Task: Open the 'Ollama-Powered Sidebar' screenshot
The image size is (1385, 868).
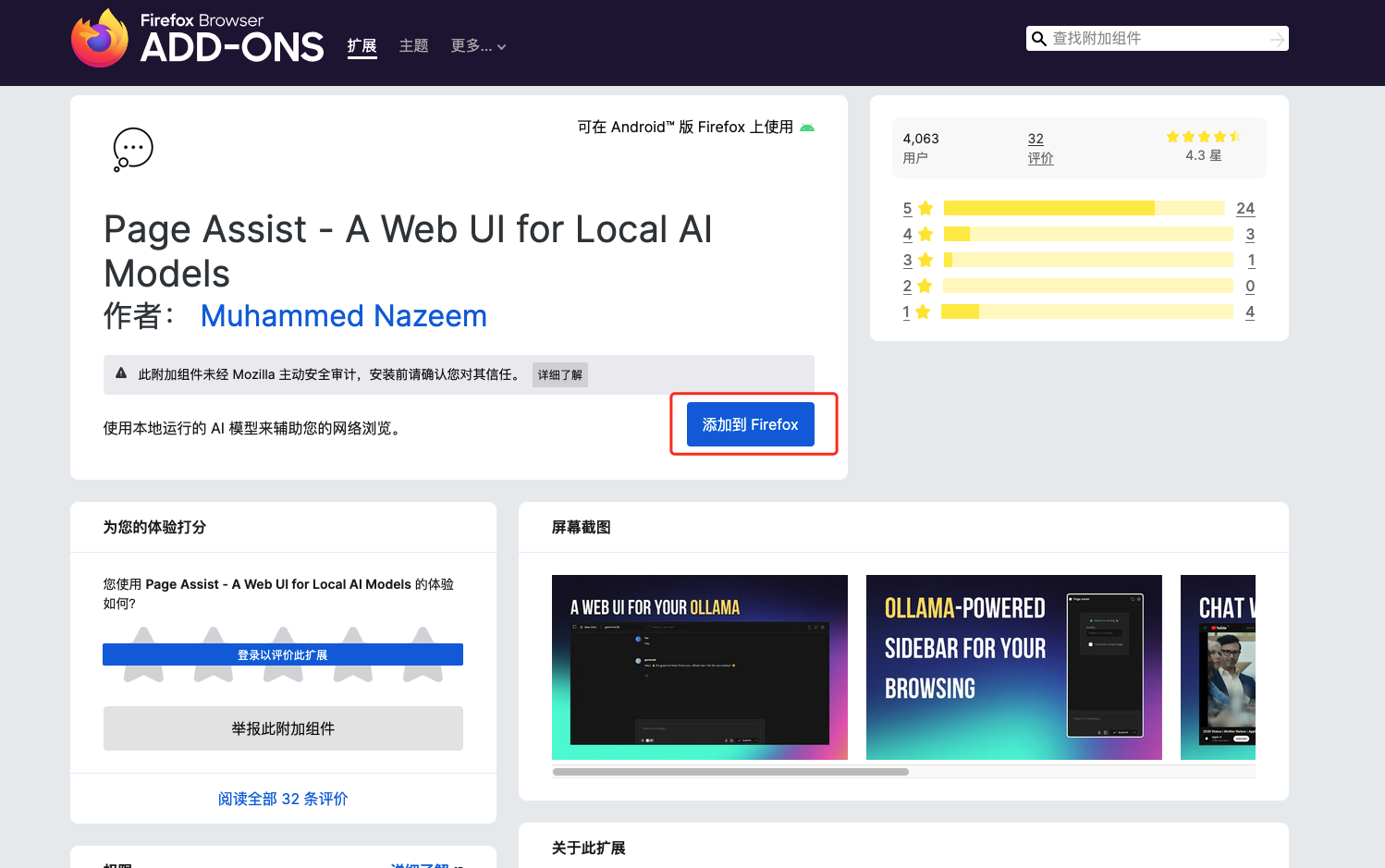Action: [1014, 667]
